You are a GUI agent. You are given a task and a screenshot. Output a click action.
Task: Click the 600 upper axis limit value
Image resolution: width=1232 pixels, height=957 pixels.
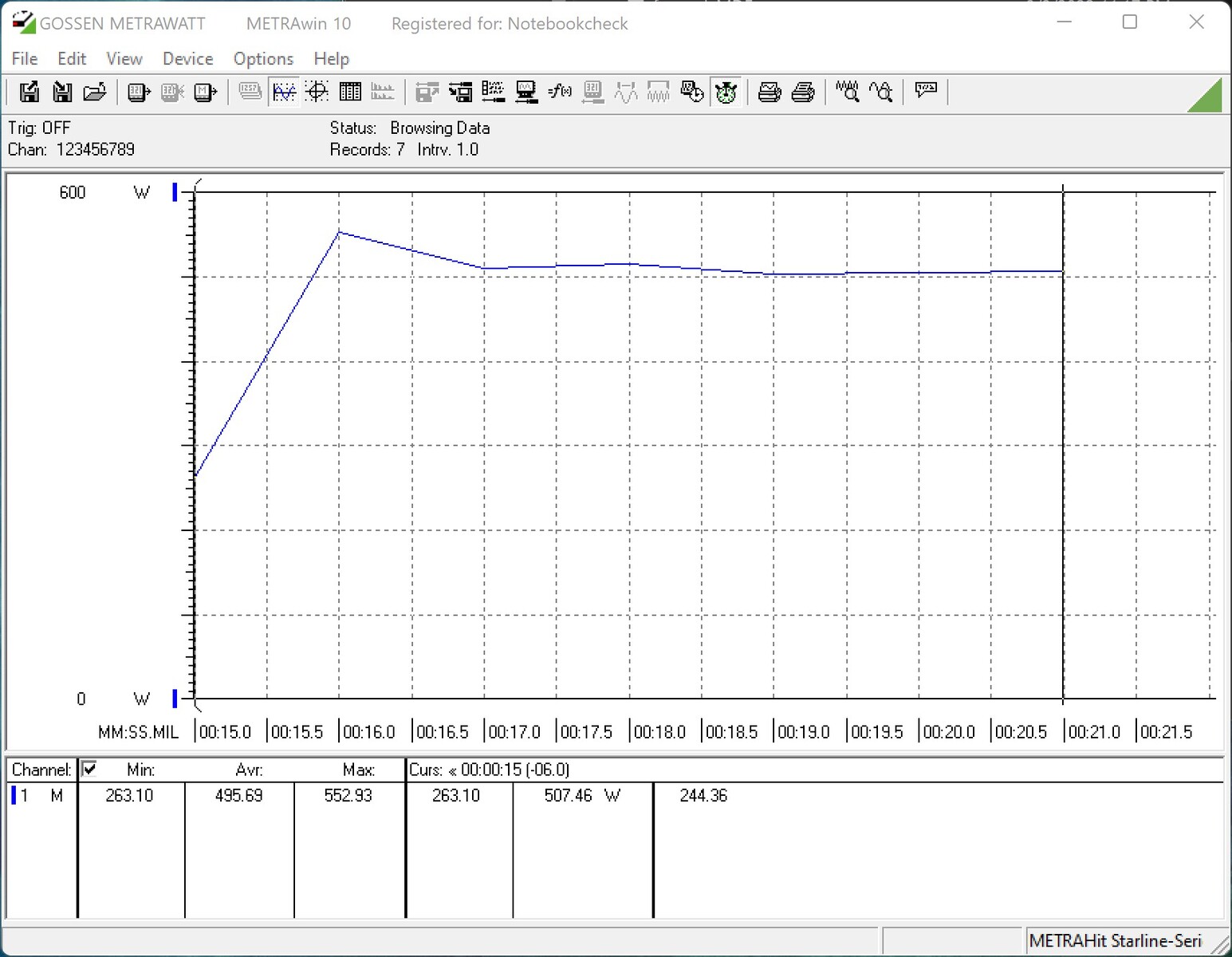click(73, 192)
